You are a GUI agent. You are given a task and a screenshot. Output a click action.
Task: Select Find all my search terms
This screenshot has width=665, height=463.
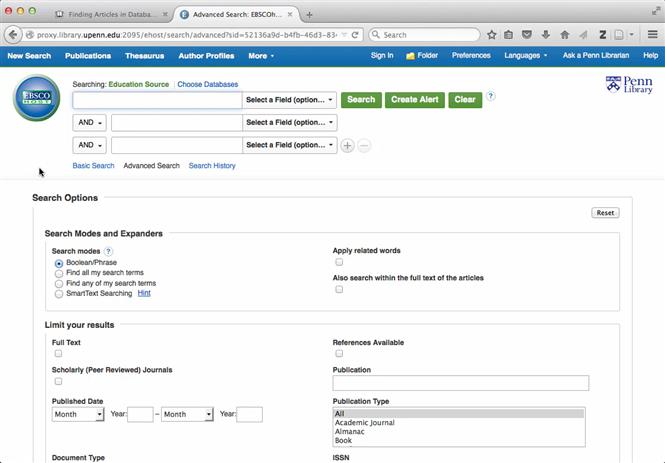(x=59, y=273)
